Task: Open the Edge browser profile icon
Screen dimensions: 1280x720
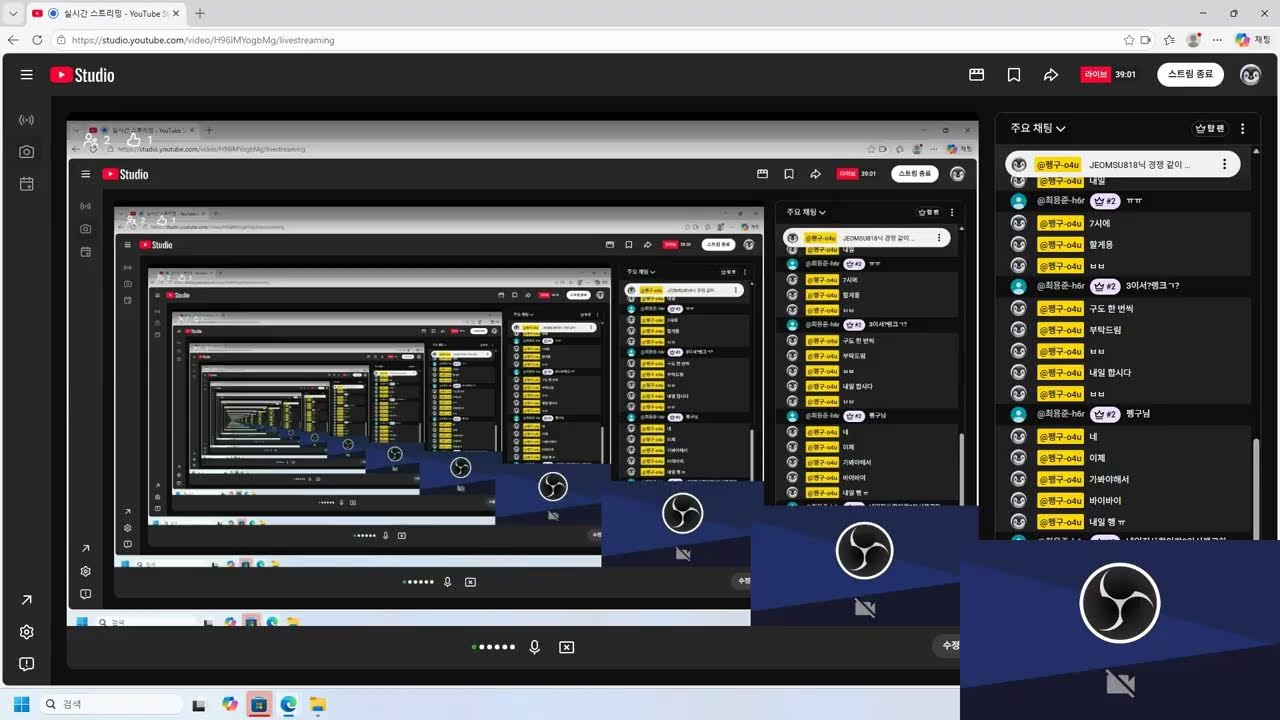Action: (x=1193, y=40)
